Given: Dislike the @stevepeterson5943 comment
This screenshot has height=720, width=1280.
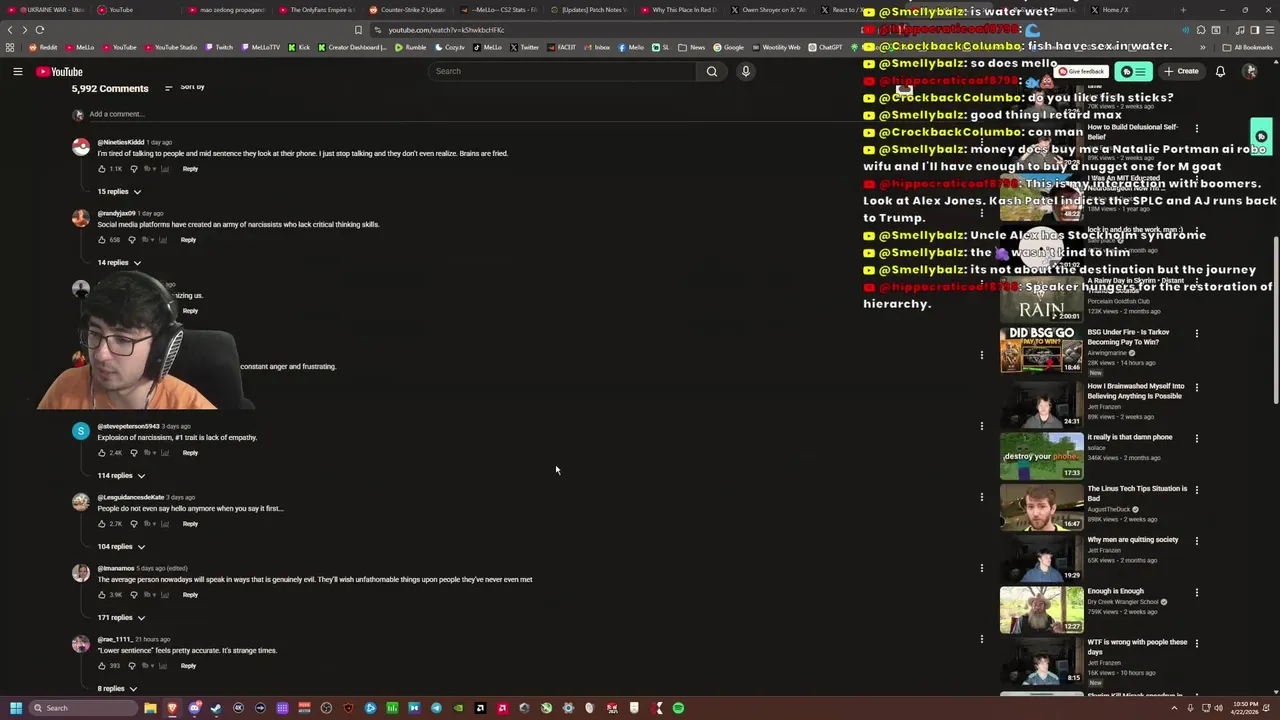Looking at the screenshot, I should point(133,453).
